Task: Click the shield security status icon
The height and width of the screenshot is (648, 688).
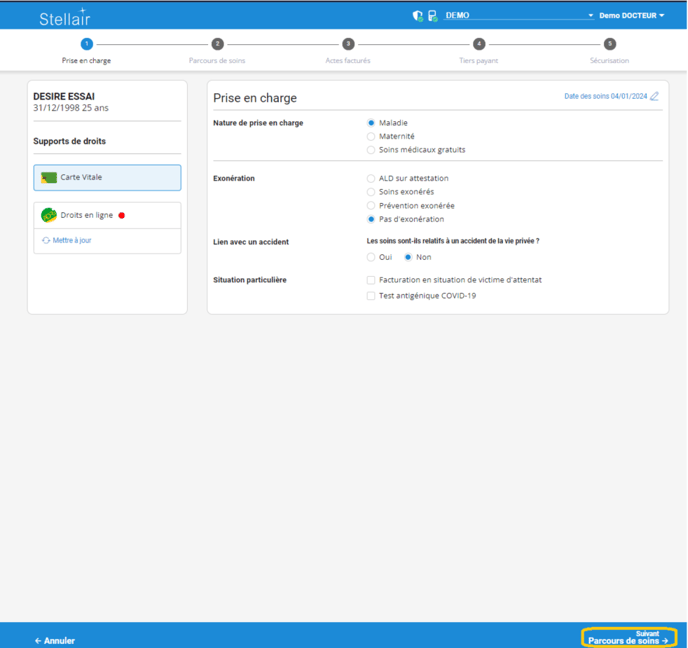Action: [418, 16]
